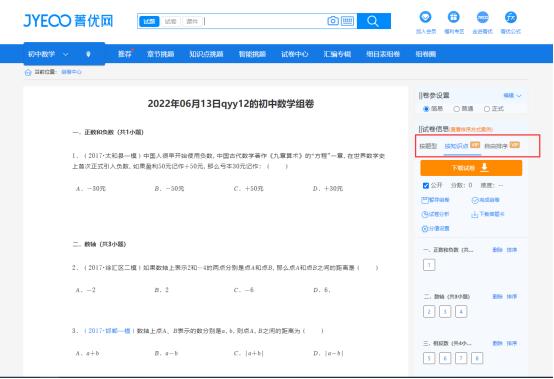
Task: Focus the search text input field
Action: tap(264, 21)
